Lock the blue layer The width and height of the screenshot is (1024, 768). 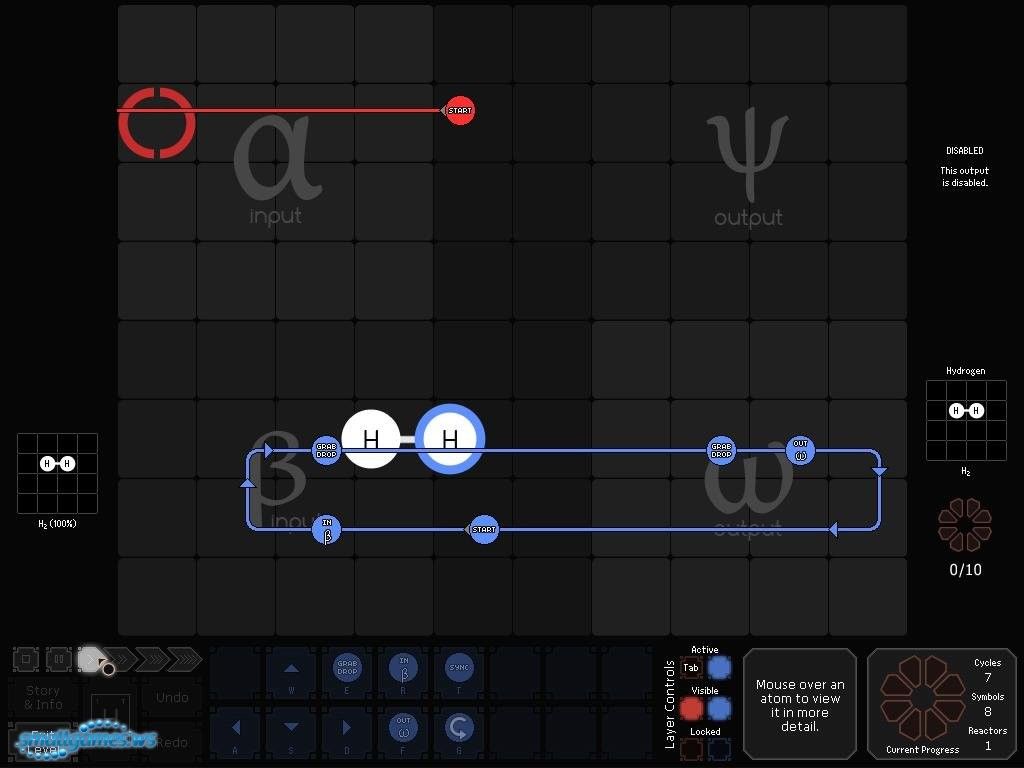click(719, 749)
